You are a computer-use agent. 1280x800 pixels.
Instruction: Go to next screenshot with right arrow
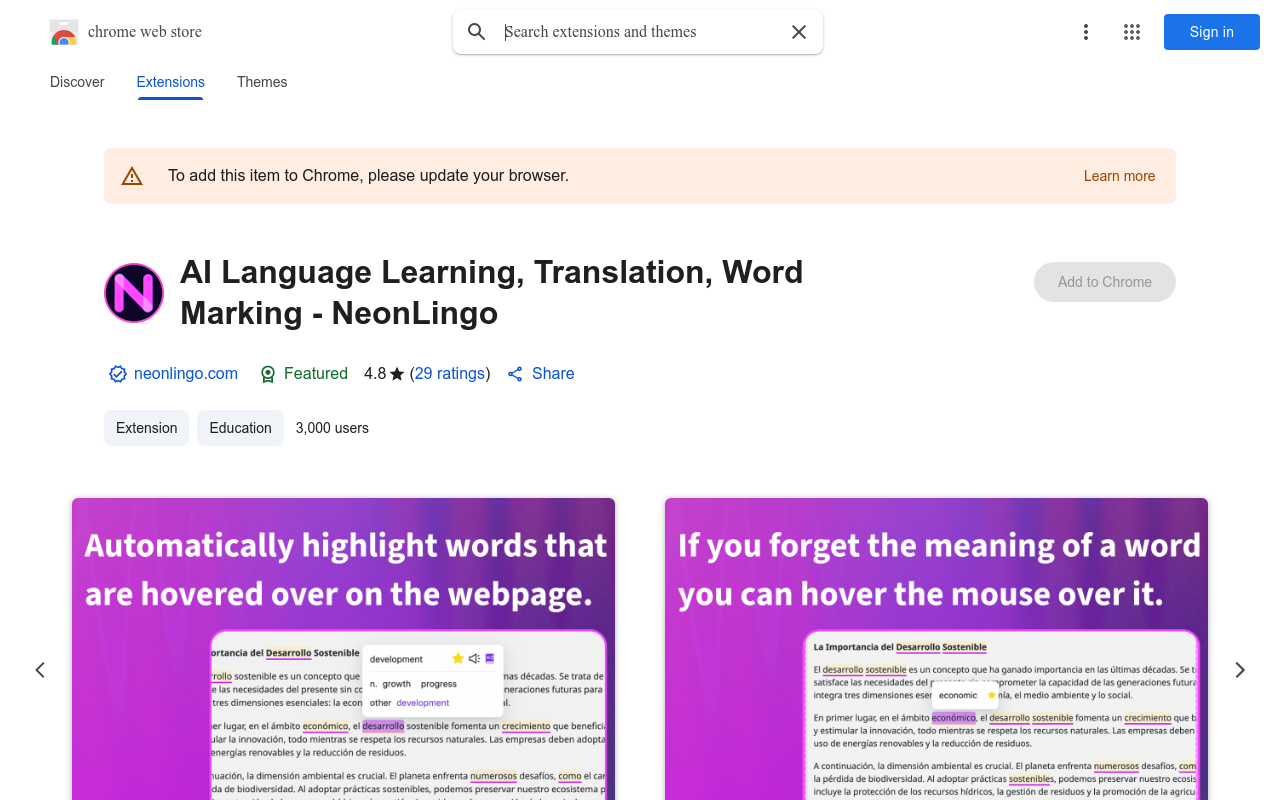(x=1240, y=670)
